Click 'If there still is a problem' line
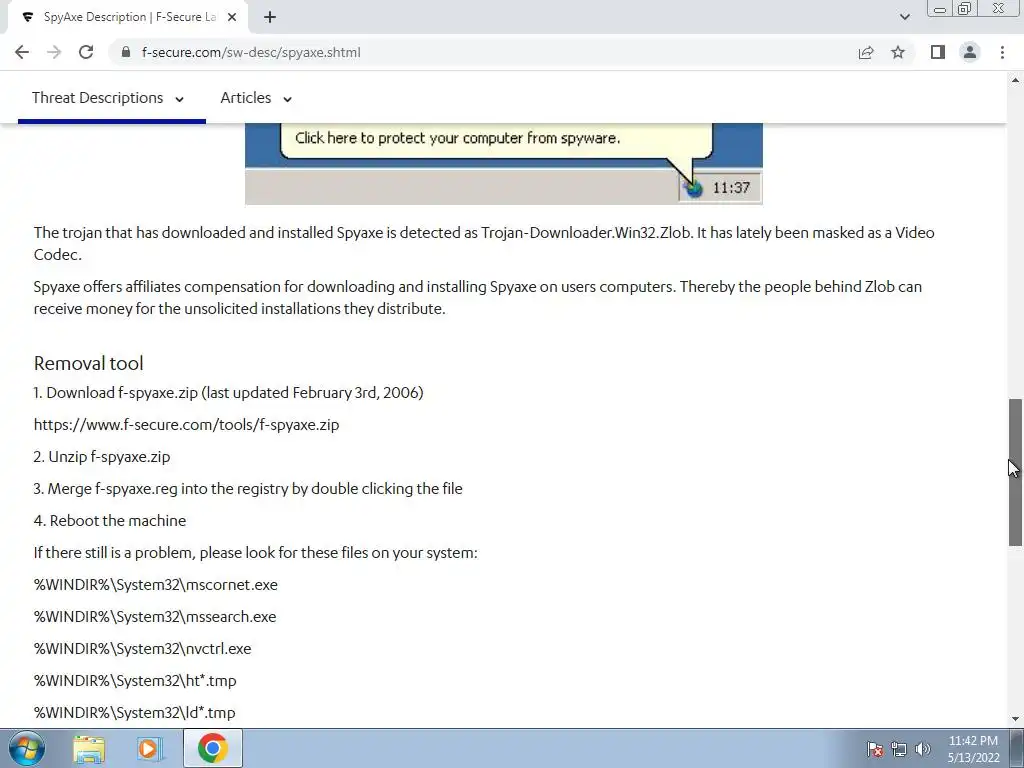Viewport: 1024px width, 768px height. [255, 552]
